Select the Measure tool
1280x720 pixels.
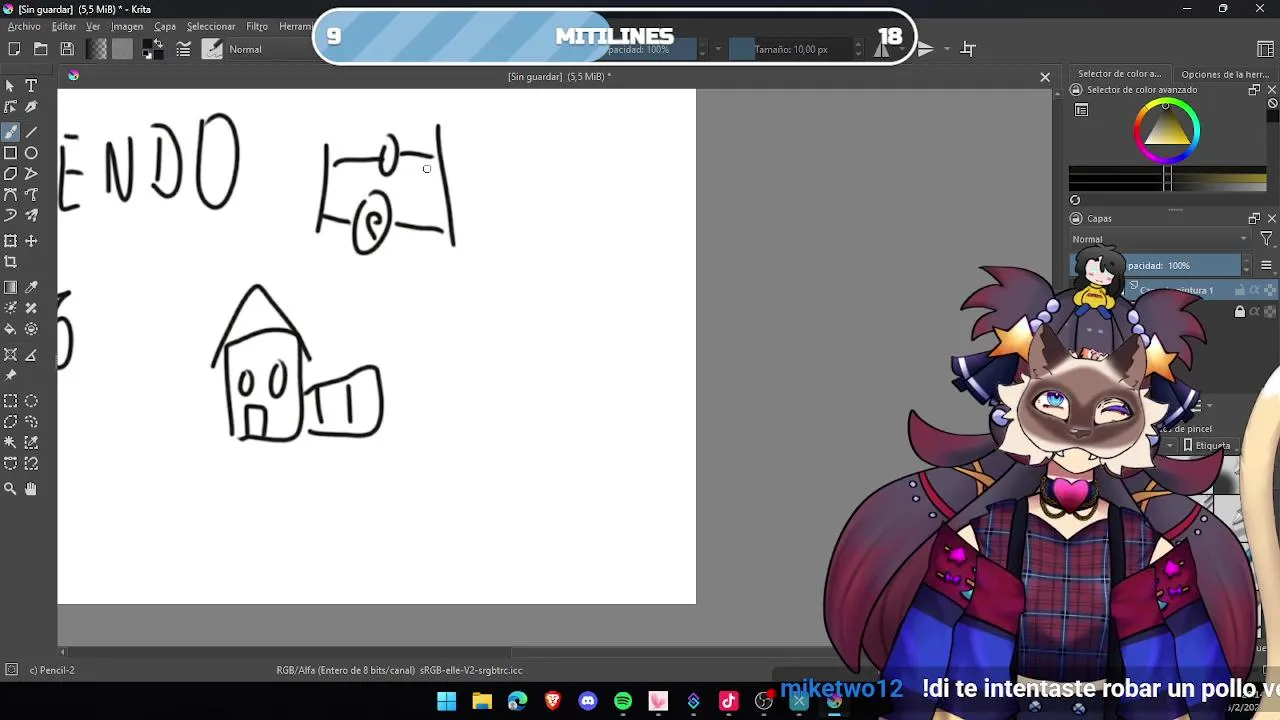pyautogui.click(x=31, y=354)
